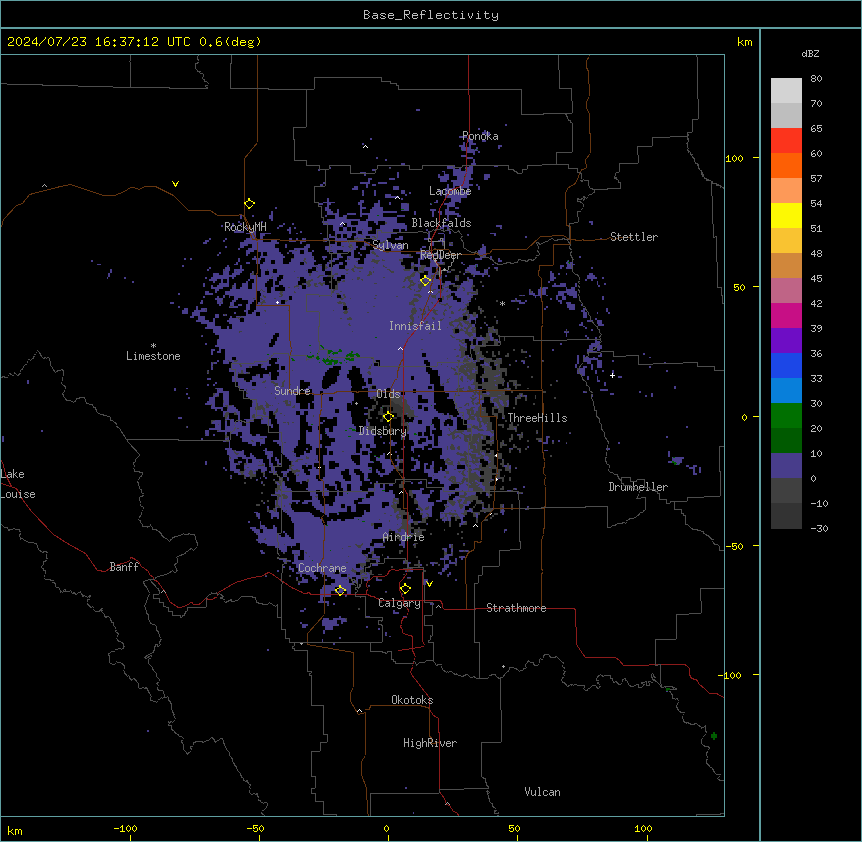
Task: Click the Lacombe label
Action: [450, 191]
